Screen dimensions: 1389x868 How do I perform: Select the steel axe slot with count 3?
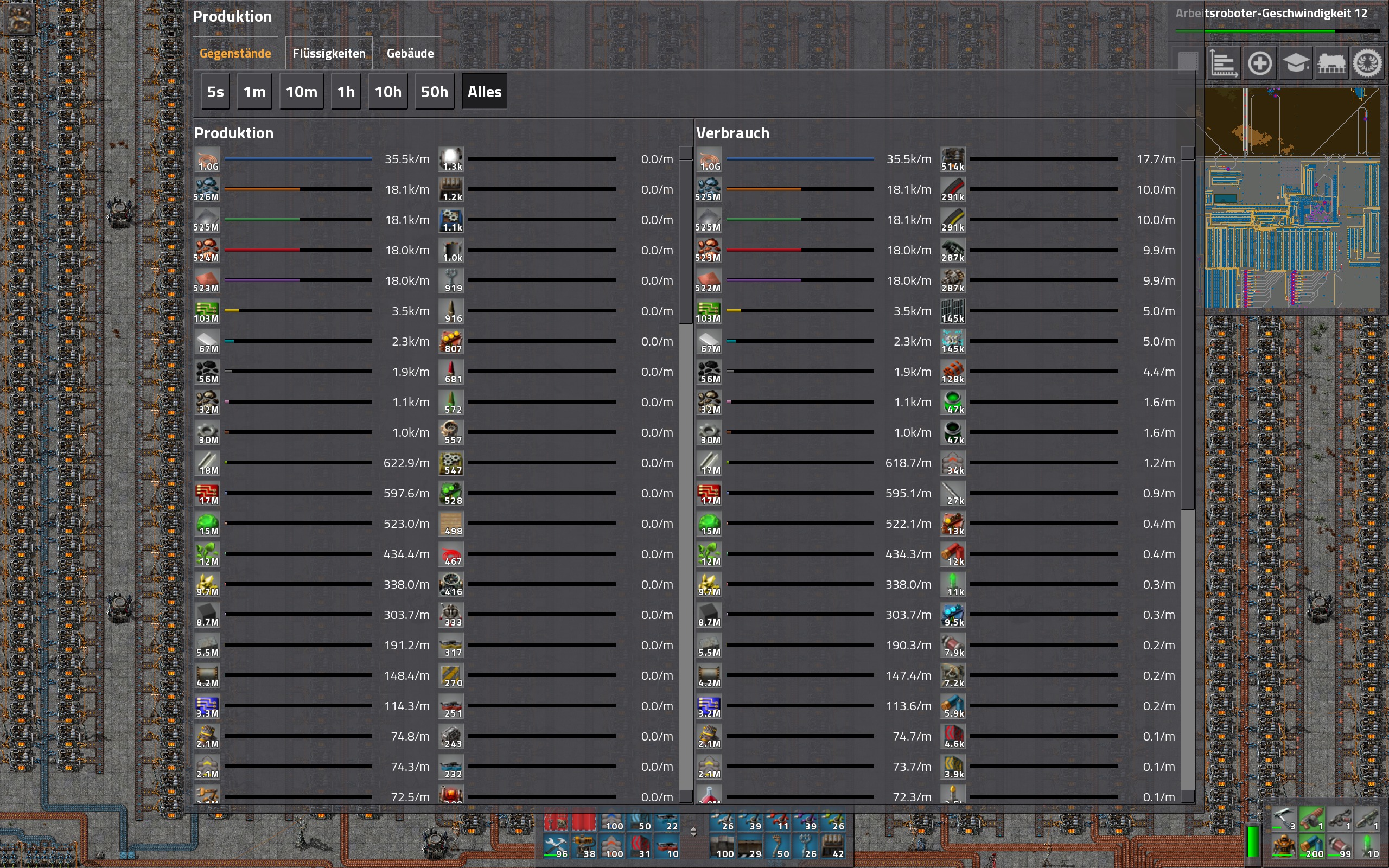click(x=1284, y=819)
